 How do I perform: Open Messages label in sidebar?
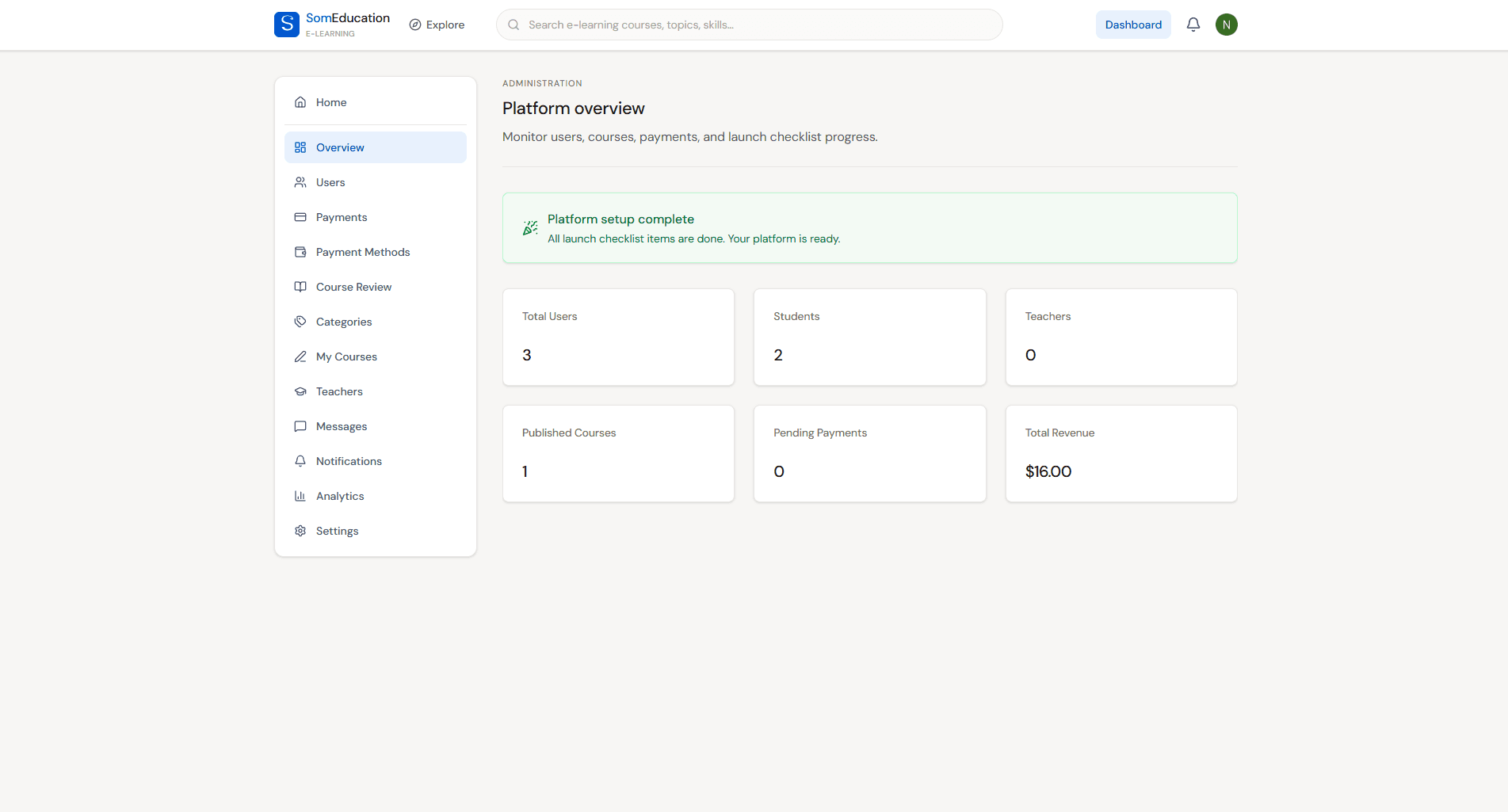[x=342, y=426]
